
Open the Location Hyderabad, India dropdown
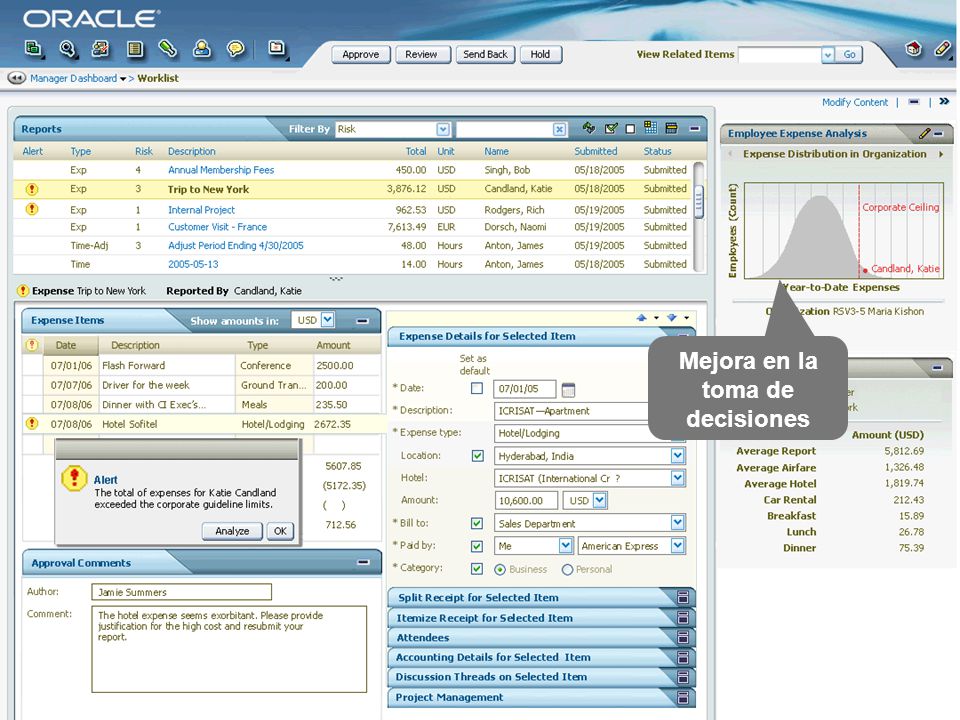pos(677,456)
